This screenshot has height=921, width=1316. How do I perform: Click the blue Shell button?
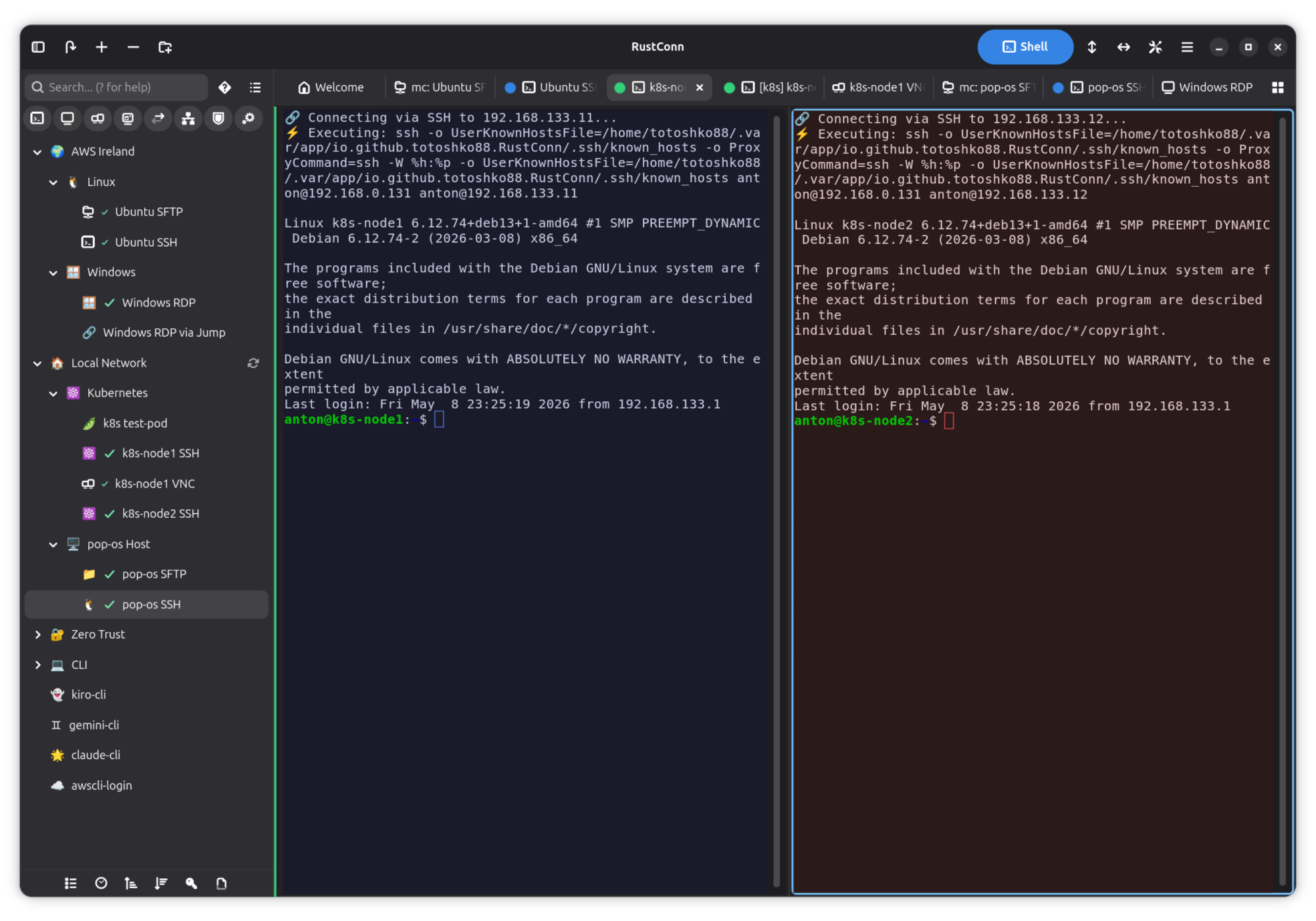1025,47
